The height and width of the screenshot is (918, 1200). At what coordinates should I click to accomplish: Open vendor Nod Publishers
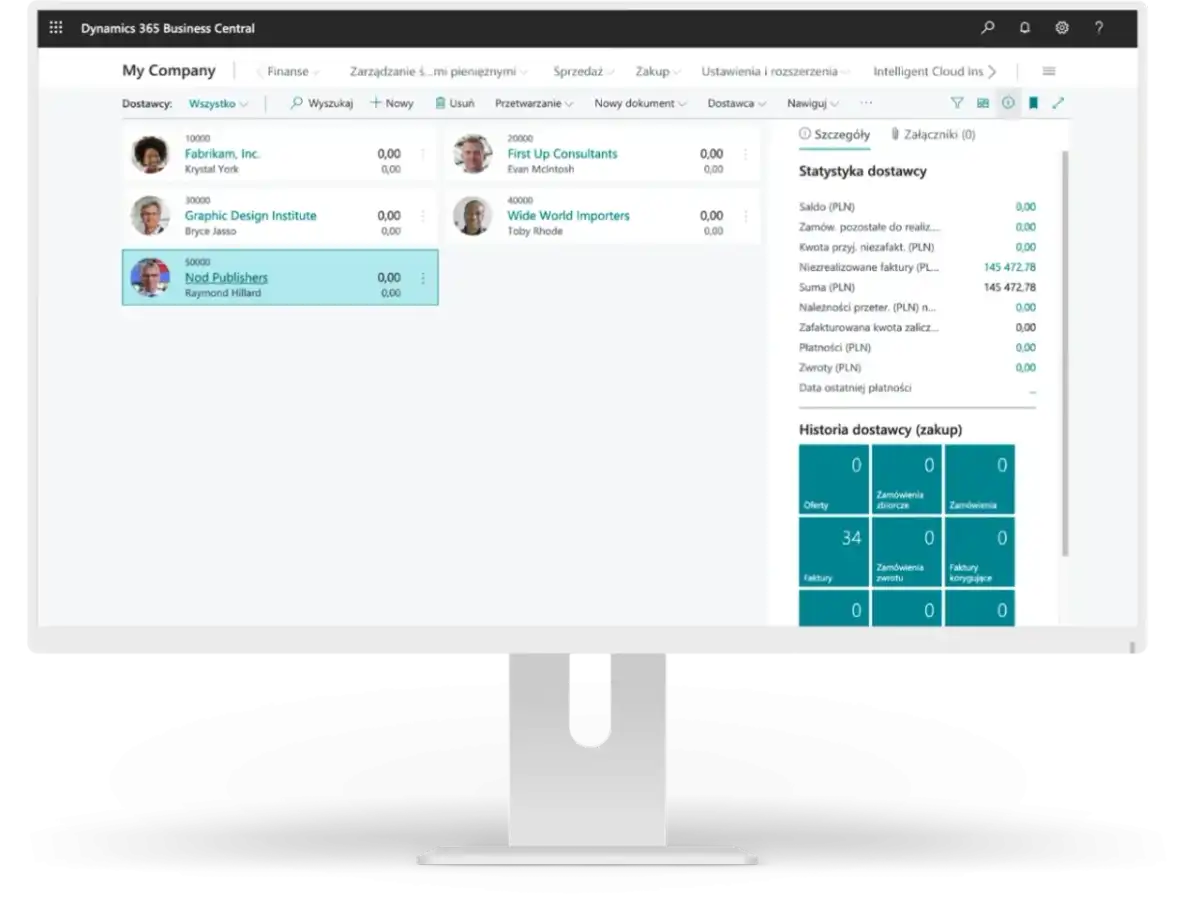(226, 278)
